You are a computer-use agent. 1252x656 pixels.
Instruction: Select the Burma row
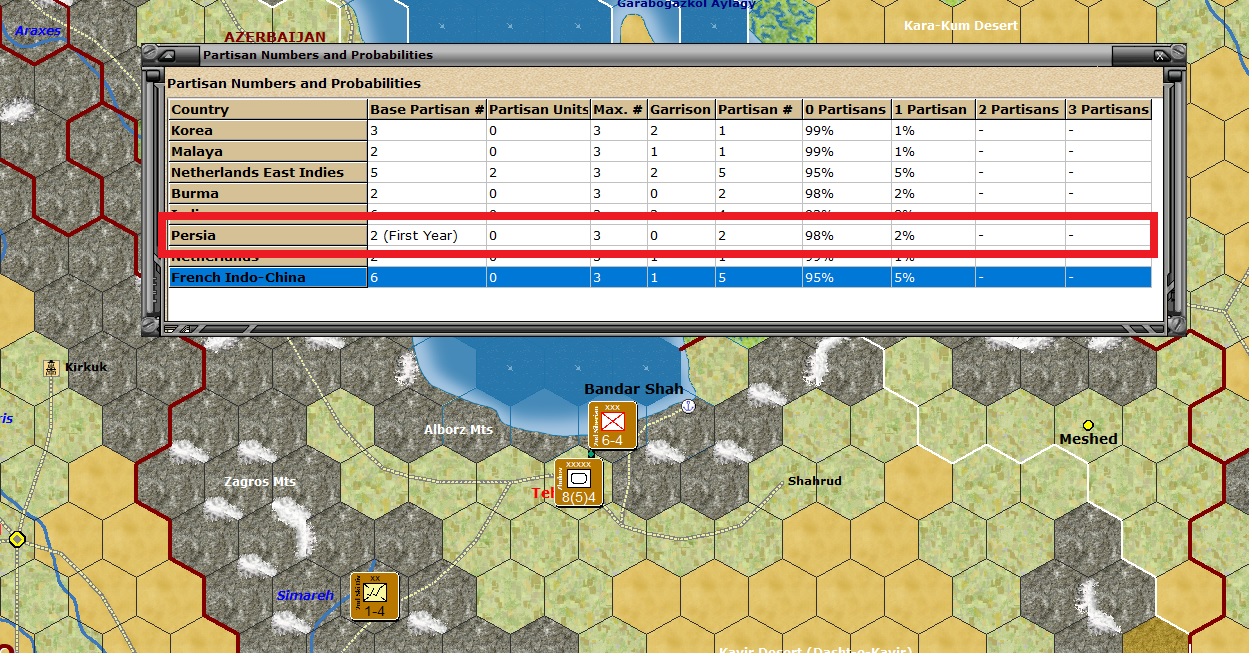[660, 194]
